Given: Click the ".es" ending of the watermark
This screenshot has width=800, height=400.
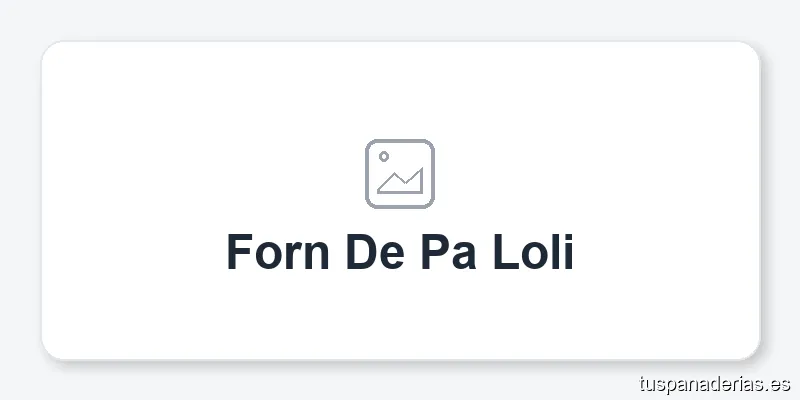Looking at the screenshot, I should point(780,384).
